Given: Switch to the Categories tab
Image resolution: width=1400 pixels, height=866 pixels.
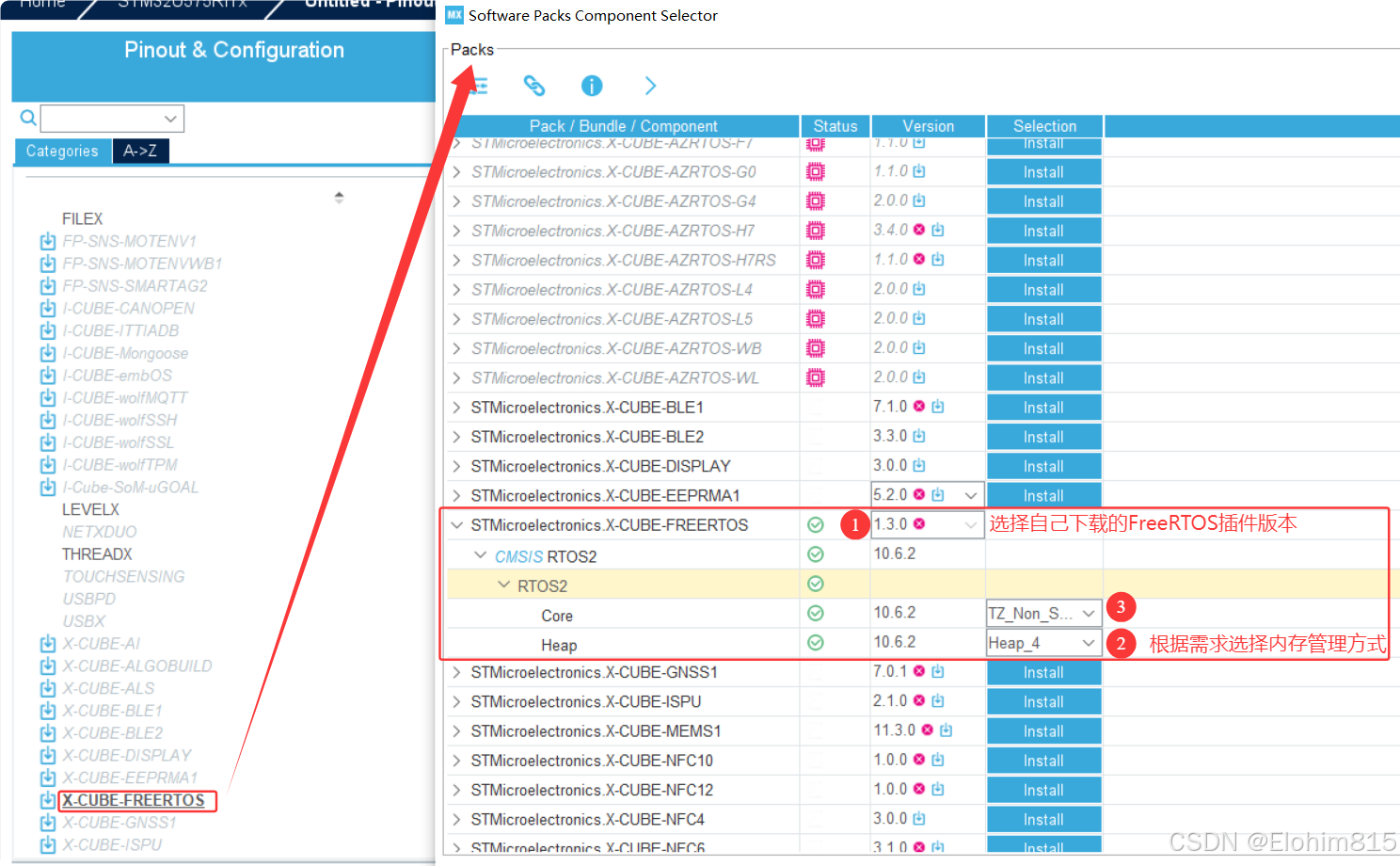Looking at the screenshot, I should pyautogui.click(x=62, y=151).
